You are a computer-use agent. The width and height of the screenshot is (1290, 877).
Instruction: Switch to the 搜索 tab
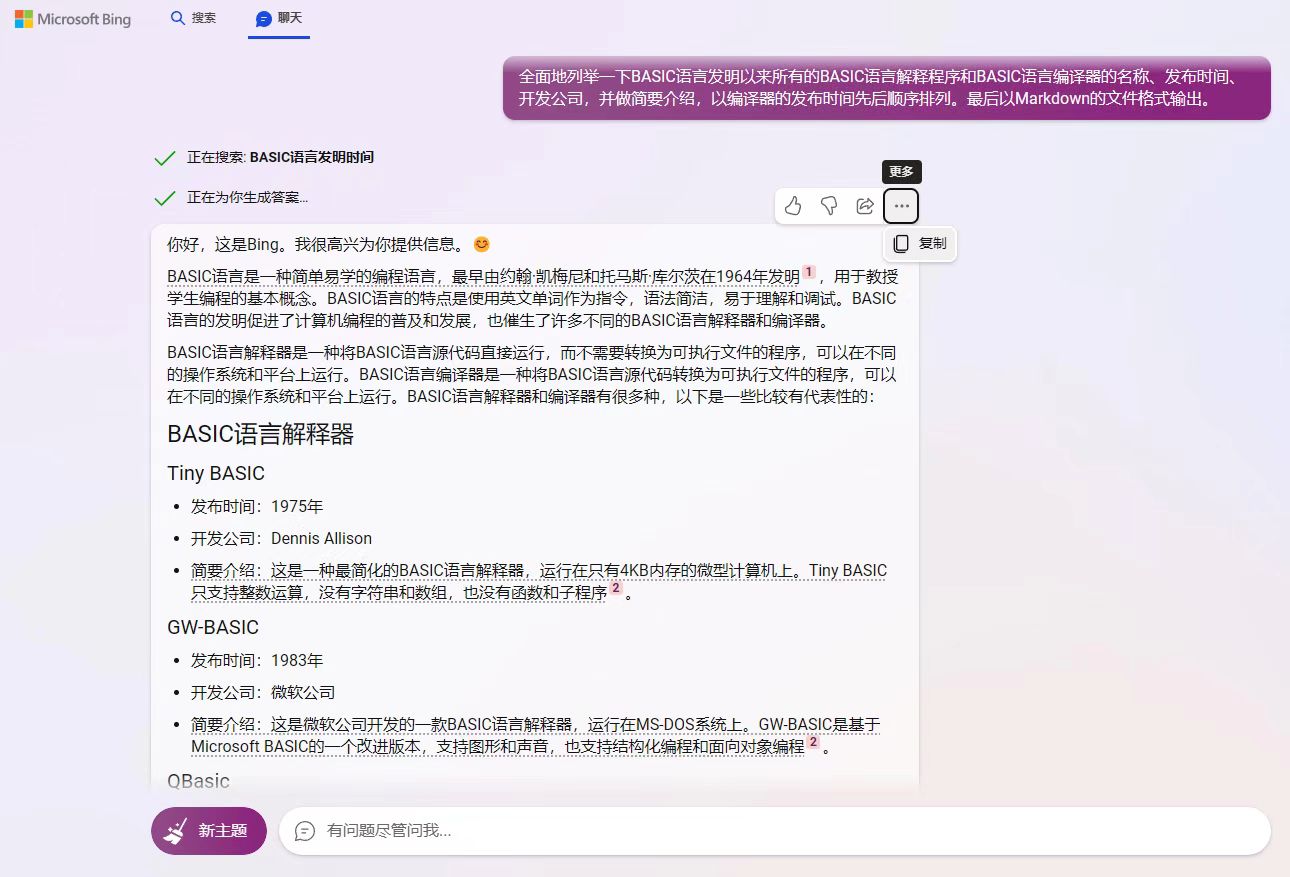[x=192, y=18]
